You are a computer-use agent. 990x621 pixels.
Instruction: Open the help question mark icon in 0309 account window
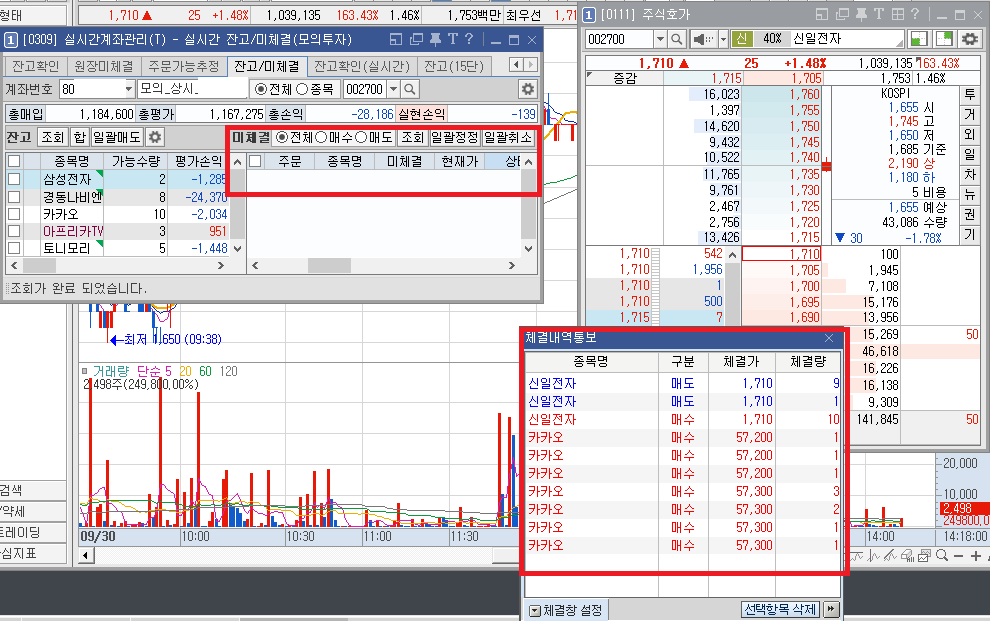[468, 40]
